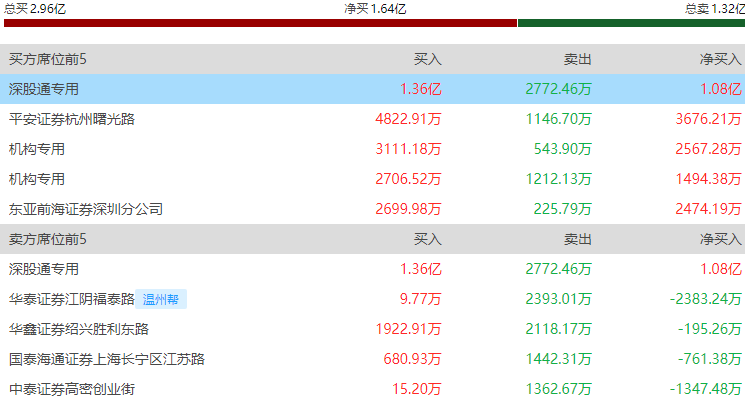This screenshot has width=745, height=399.
Task: Click the 买方席位前5 section header
Action: pos(48,59)
